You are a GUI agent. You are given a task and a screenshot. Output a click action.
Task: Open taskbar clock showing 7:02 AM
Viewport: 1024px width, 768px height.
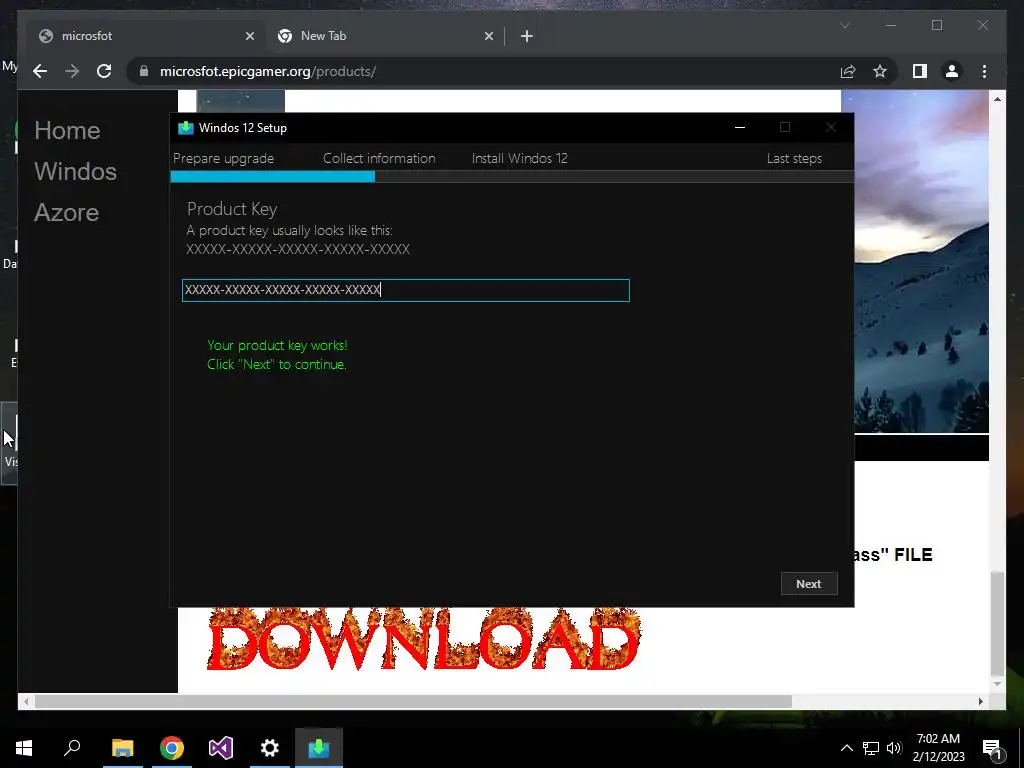[938, 748]
